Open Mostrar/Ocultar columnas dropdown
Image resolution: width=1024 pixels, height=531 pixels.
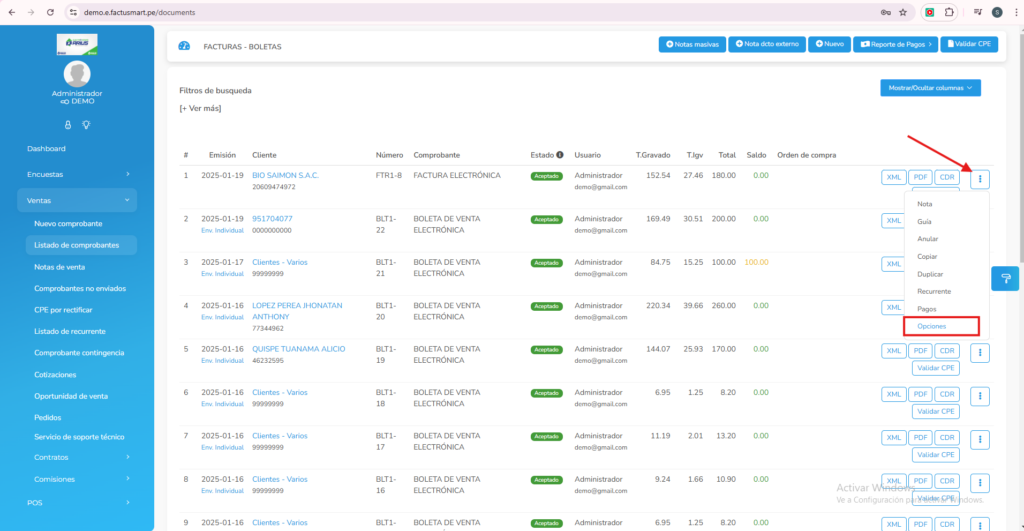pyautogui.click(x=930, y=88)
